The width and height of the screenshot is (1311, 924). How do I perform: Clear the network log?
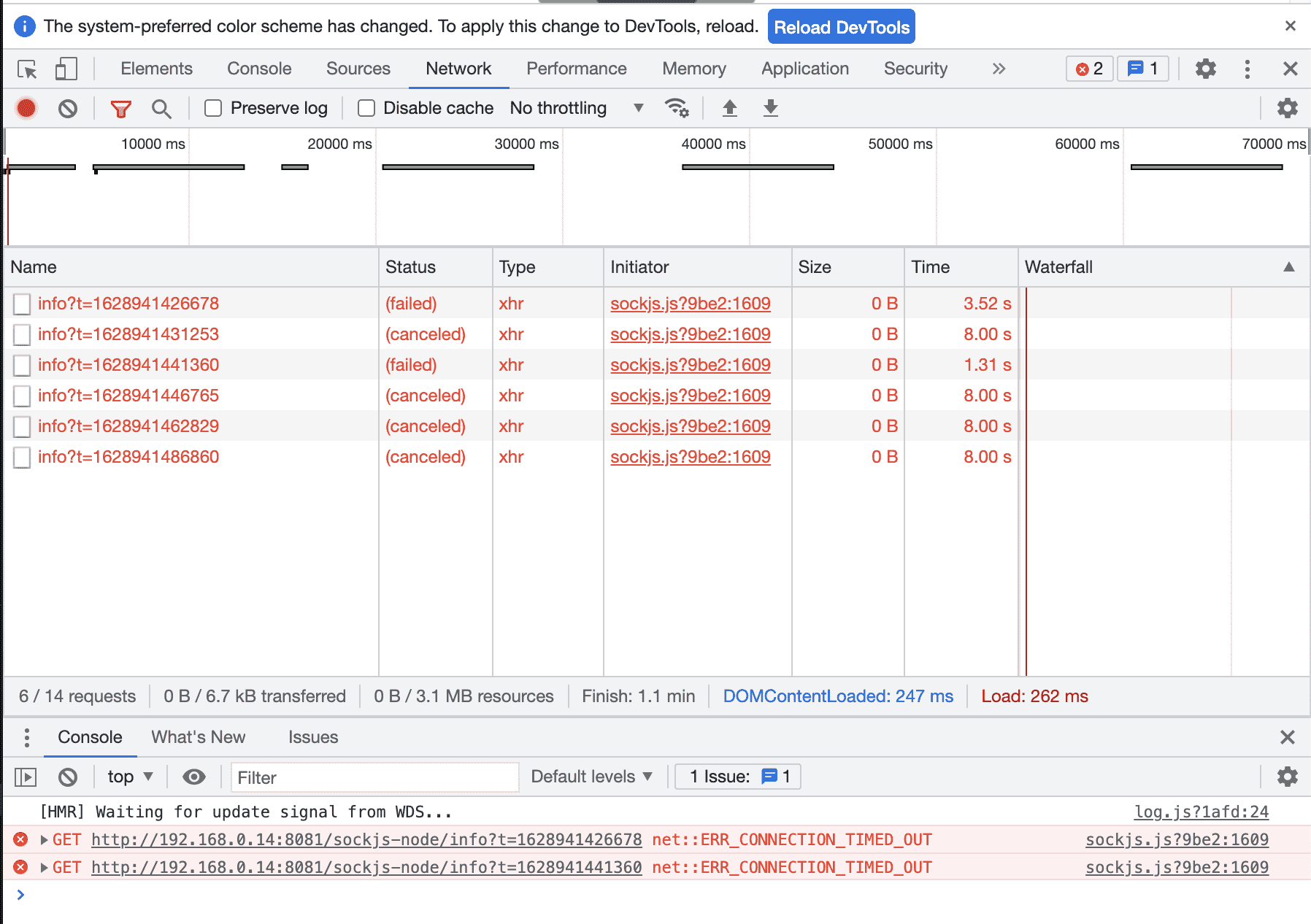click(68, 109)
